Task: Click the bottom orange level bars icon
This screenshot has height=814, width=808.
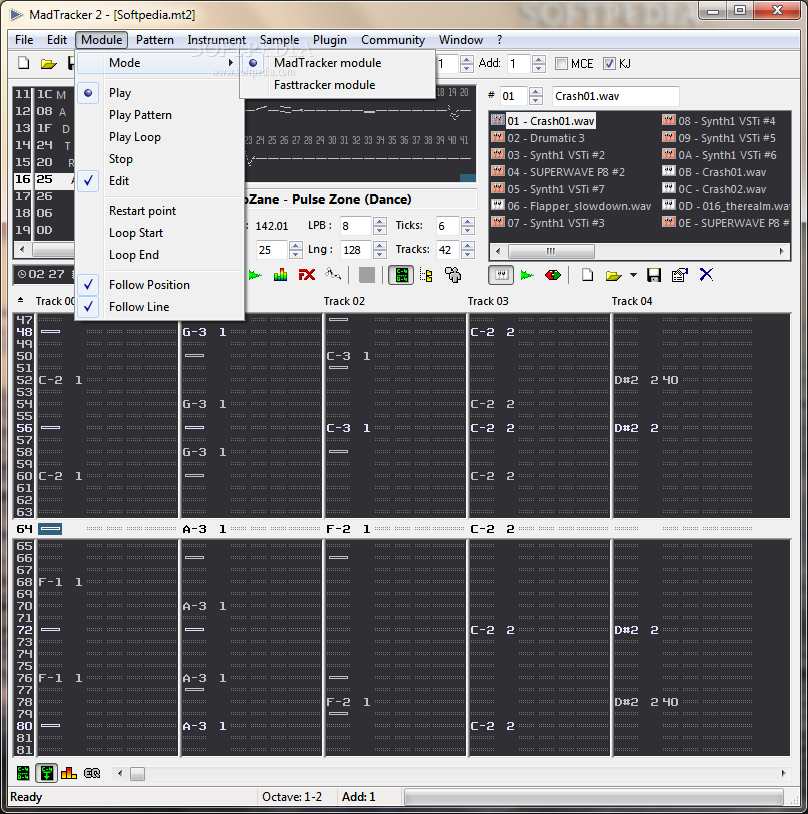Action: coord(69,774)
